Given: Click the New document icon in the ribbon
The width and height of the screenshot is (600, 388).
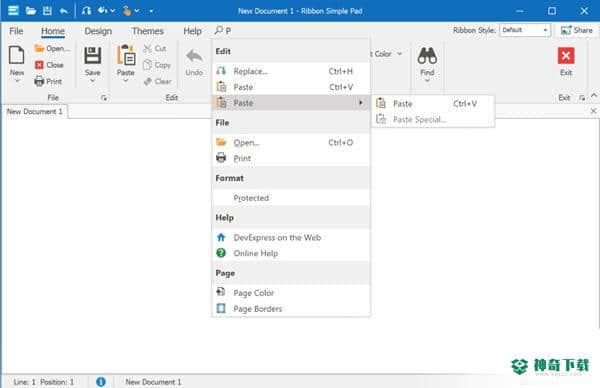Looking at the screenshot, I should tap(16, 55).
